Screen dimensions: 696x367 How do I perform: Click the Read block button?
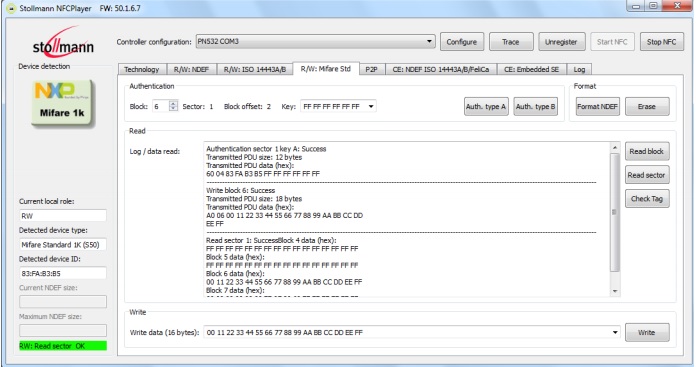pyautogui.click(x=647, y=151)
